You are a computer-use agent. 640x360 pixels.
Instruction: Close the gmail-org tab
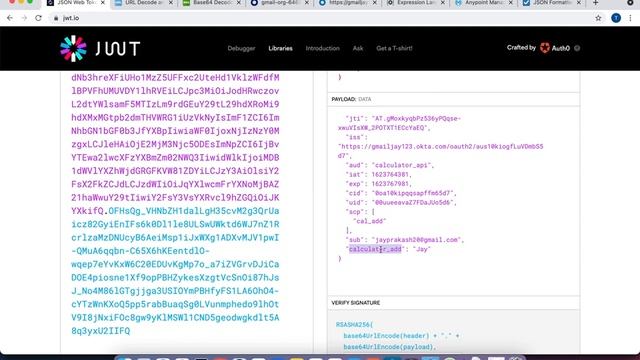point(307,3)
